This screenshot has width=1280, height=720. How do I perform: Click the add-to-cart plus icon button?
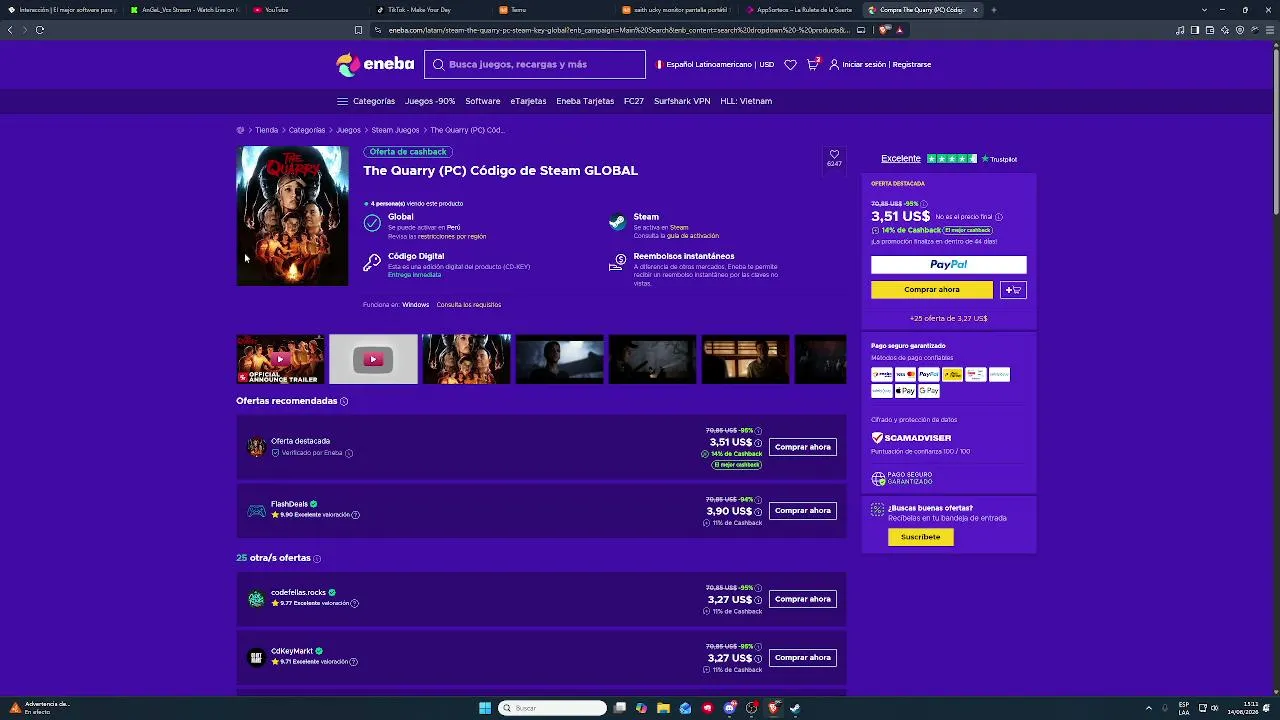[1013, 290]
